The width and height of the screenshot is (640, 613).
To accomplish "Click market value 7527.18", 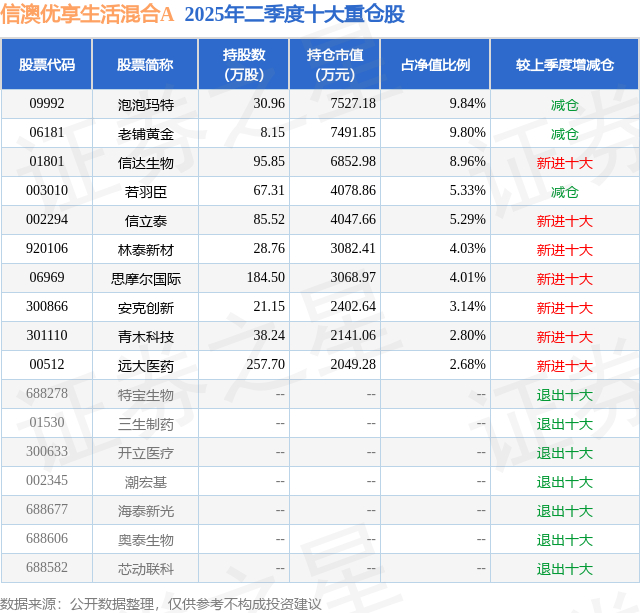I will click(x=353, y=103).
